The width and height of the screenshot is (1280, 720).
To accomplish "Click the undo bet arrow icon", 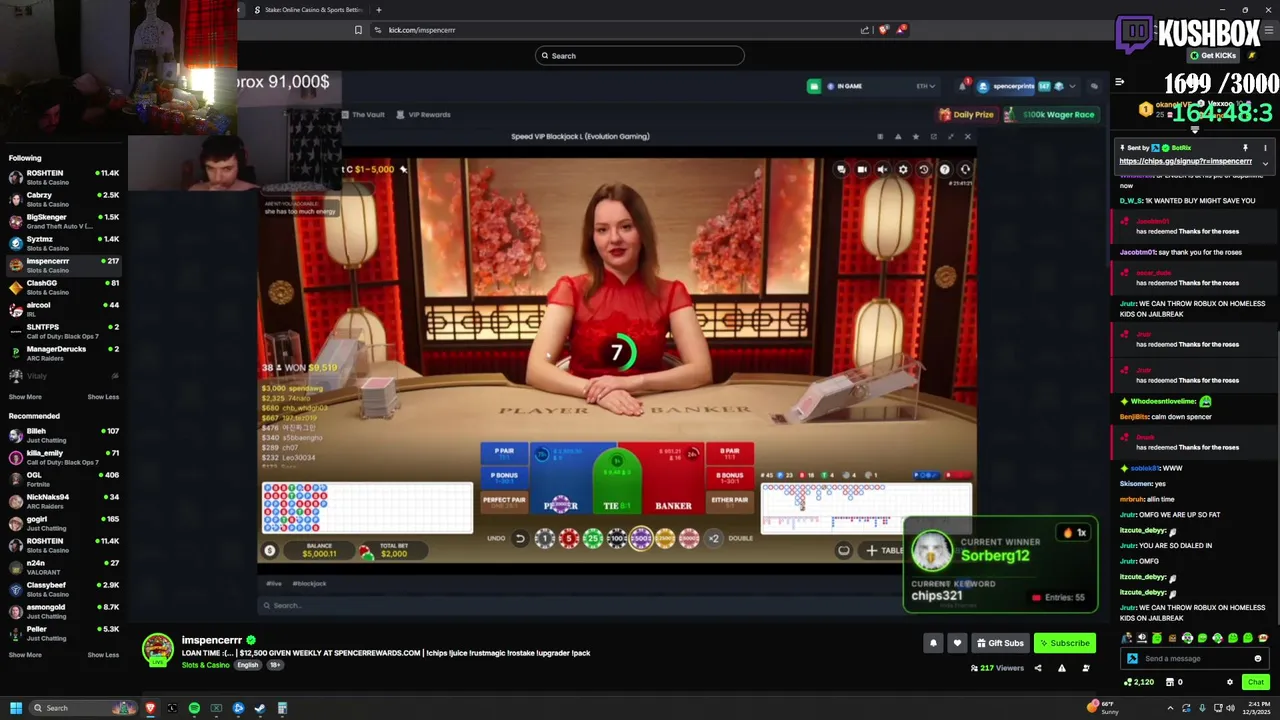I will pyautogui.click(x=520, y=539).
